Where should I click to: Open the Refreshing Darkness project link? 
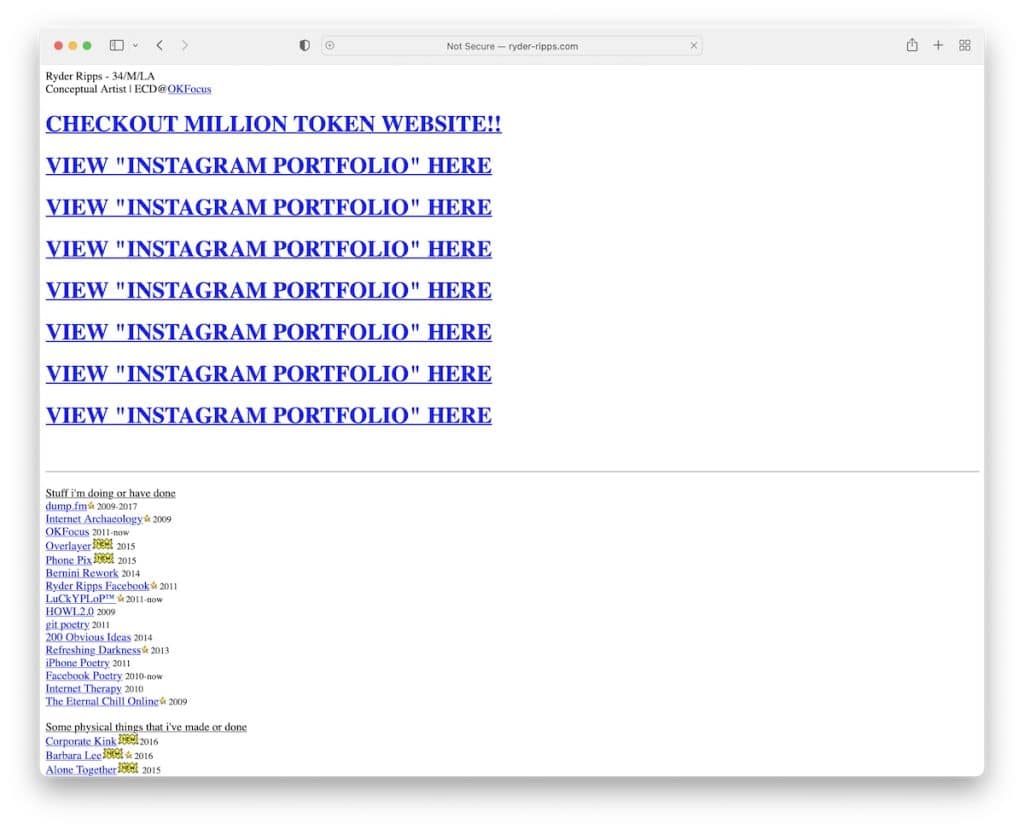pyautogui.click(x=93, y=650)
